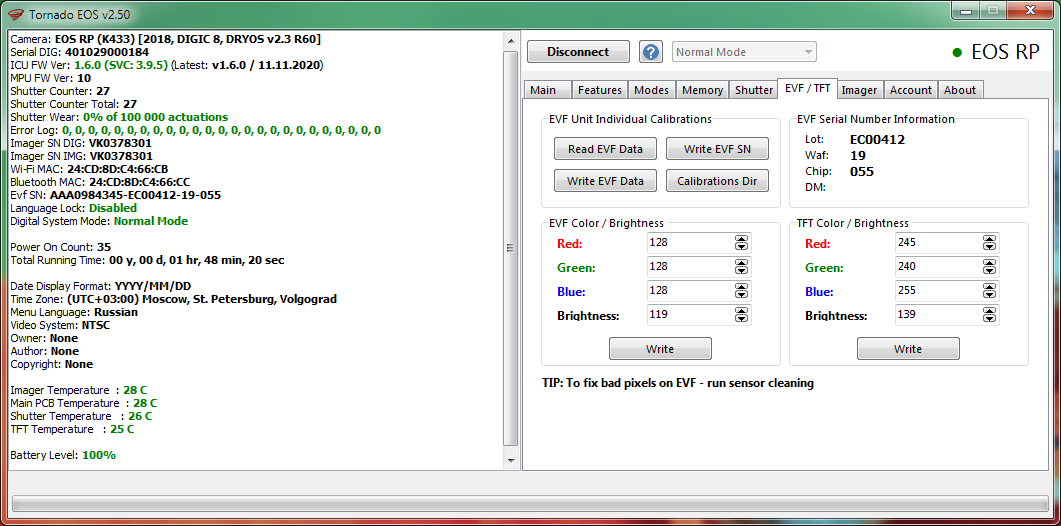
Task: Click the Bluetooth MAC address 24:CD:8D:C4:66:CC
Action: (x=140, y=182)
